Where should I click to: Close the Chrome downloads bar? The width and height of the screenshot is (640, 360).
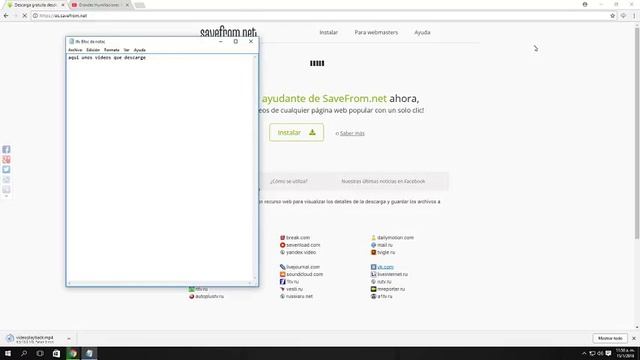click(634, 338)
